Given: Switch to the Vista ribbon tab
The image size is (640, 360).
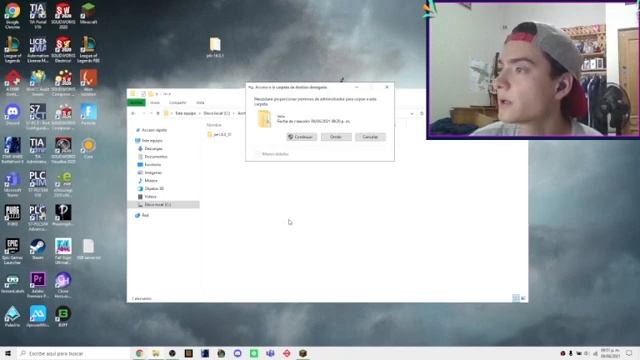Looking at the screenshot, I should coord(200,102).
